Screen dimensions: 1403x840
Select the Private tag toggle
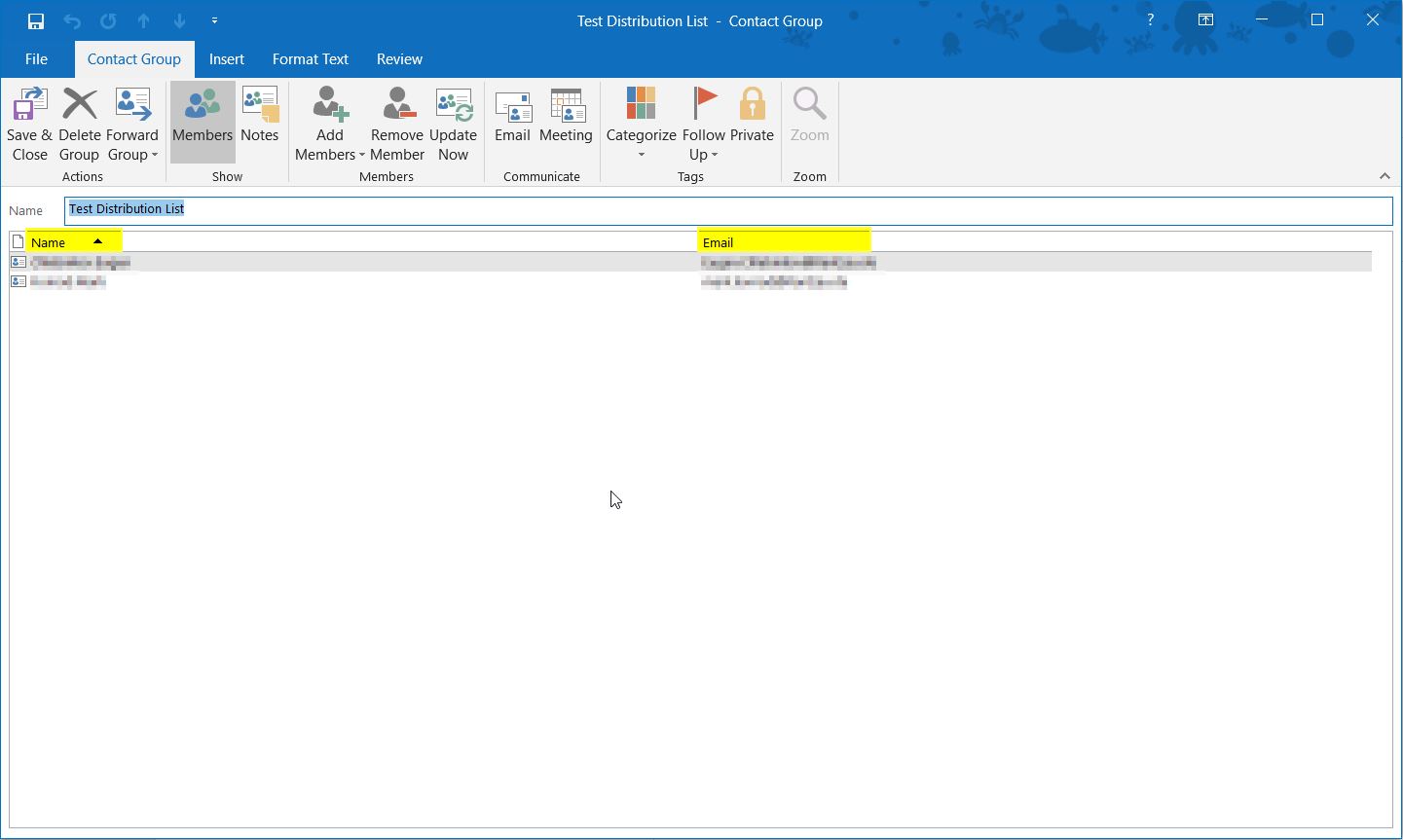pyautogui.click(x=752, y=115)
